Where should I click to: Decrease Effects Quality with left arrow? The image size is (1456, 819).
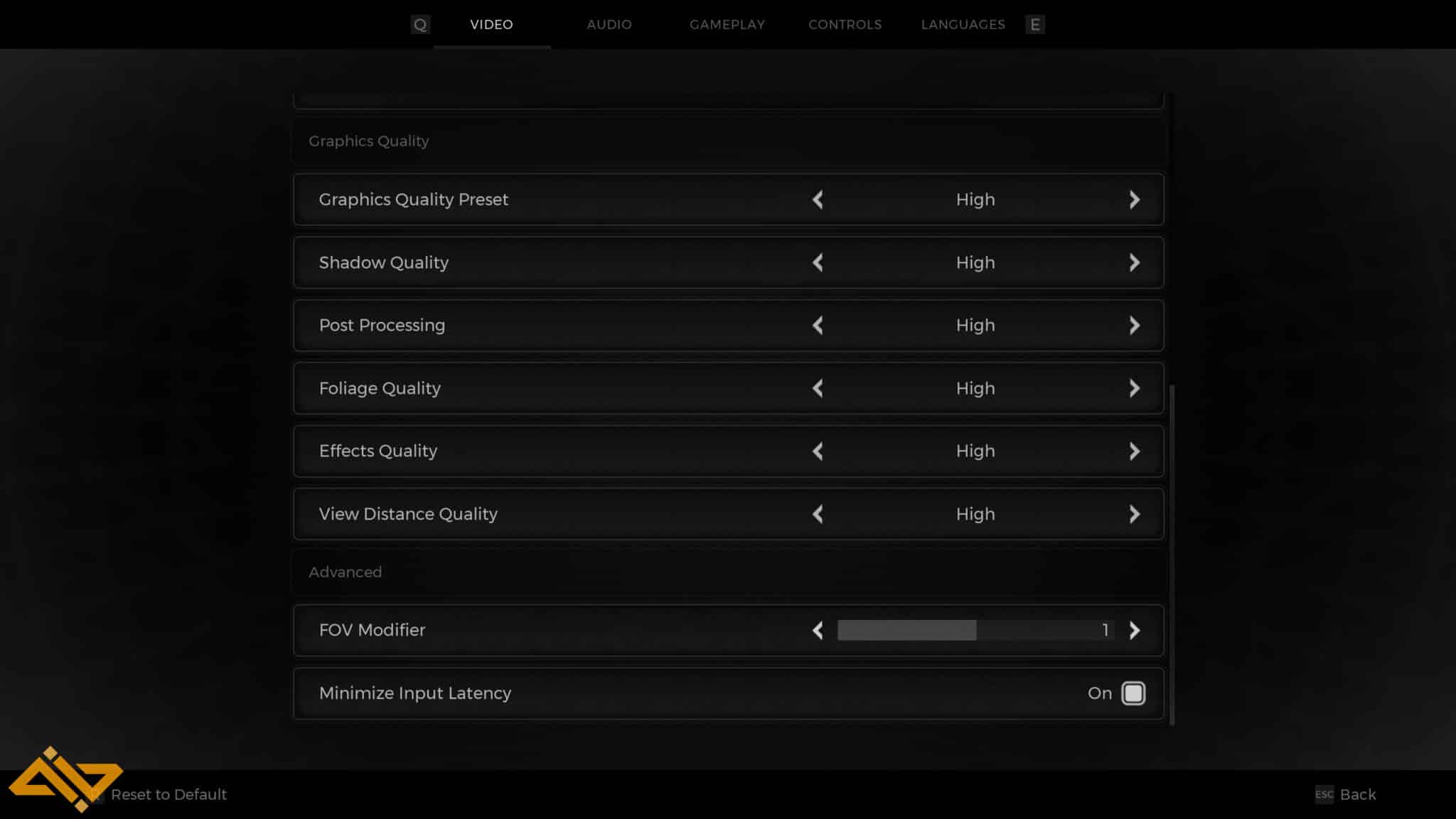818,451
